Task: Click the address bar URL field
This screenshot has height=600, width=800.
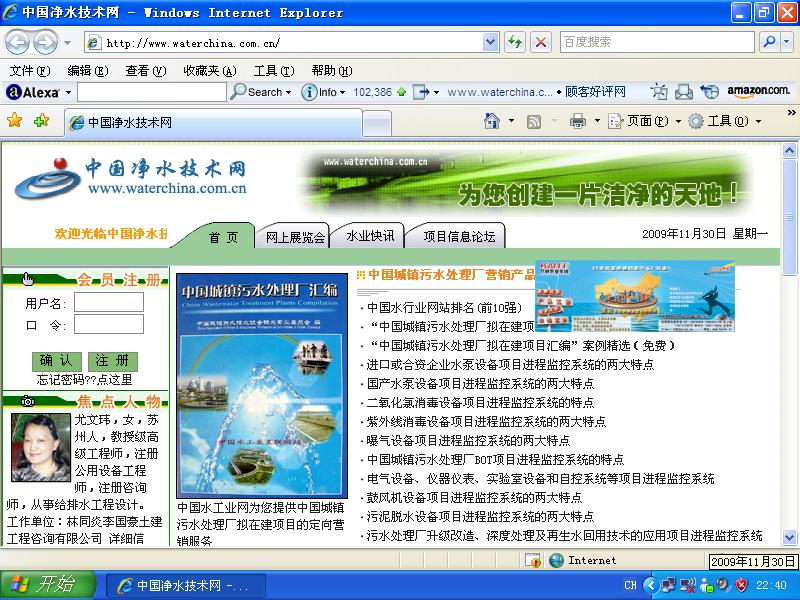Action: 285,43
